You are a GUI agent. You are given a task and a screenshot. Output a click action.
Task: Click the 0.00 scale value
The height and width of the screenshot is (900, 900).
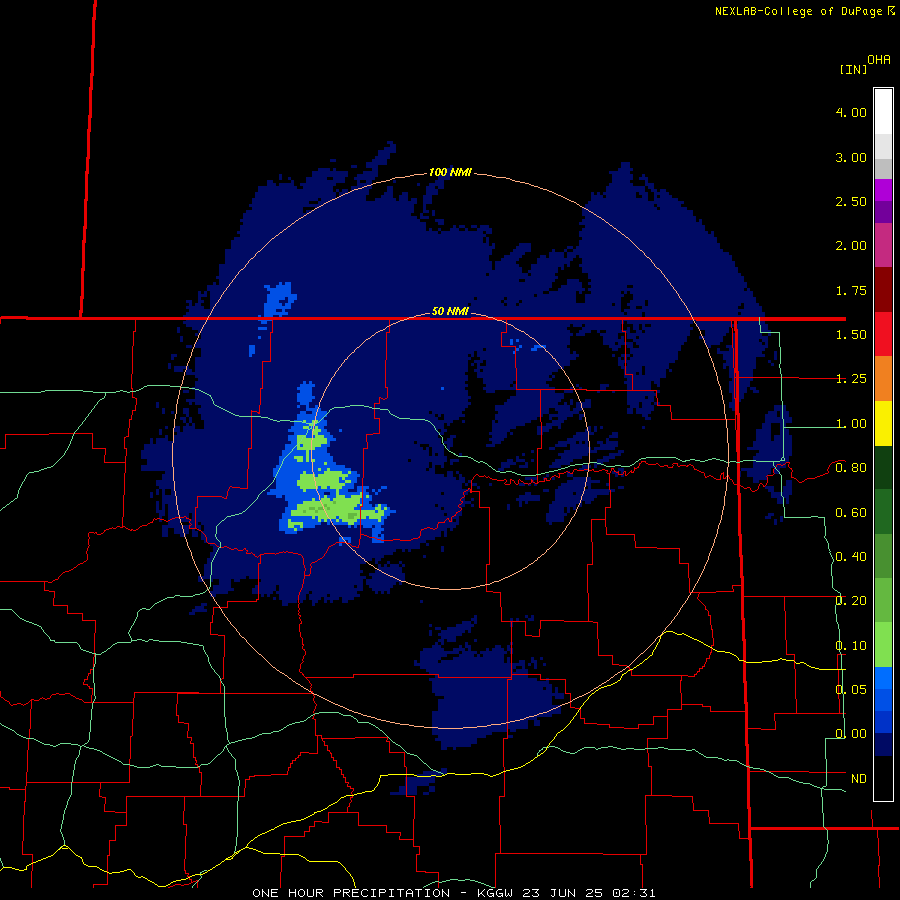pos(851,734)
